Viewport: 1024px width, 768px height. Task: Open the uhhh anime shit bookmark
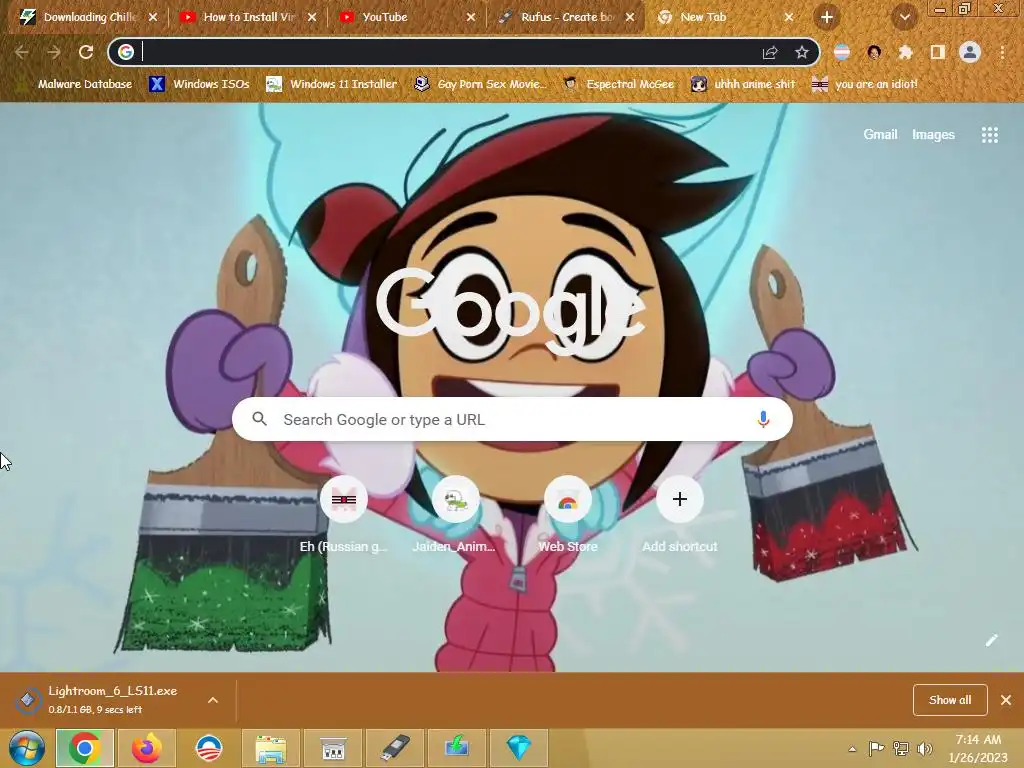pyautogui.click(x=743, y=84)
